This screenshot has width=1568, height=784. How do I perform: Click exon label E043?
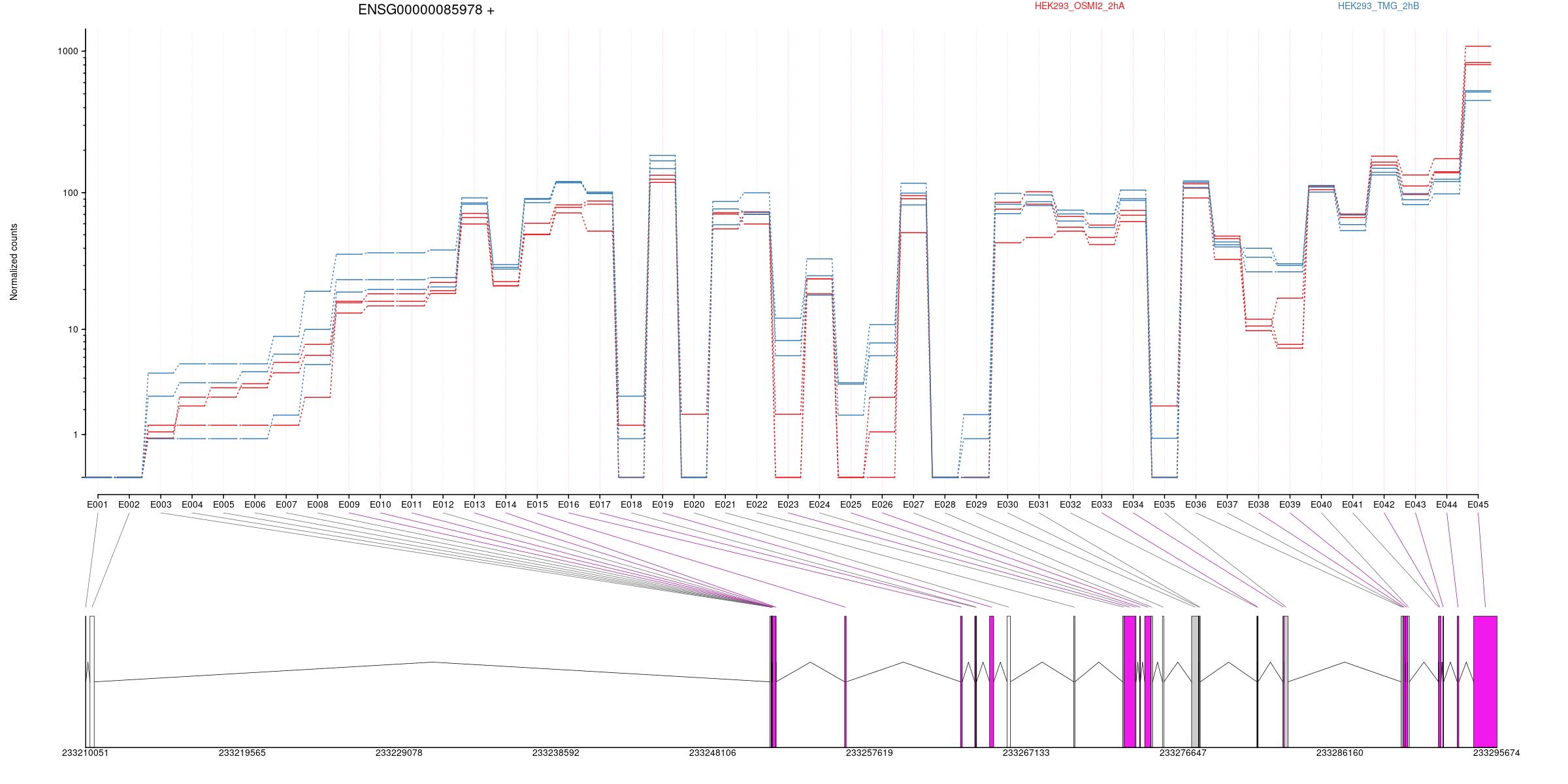tap(1415, 504)
